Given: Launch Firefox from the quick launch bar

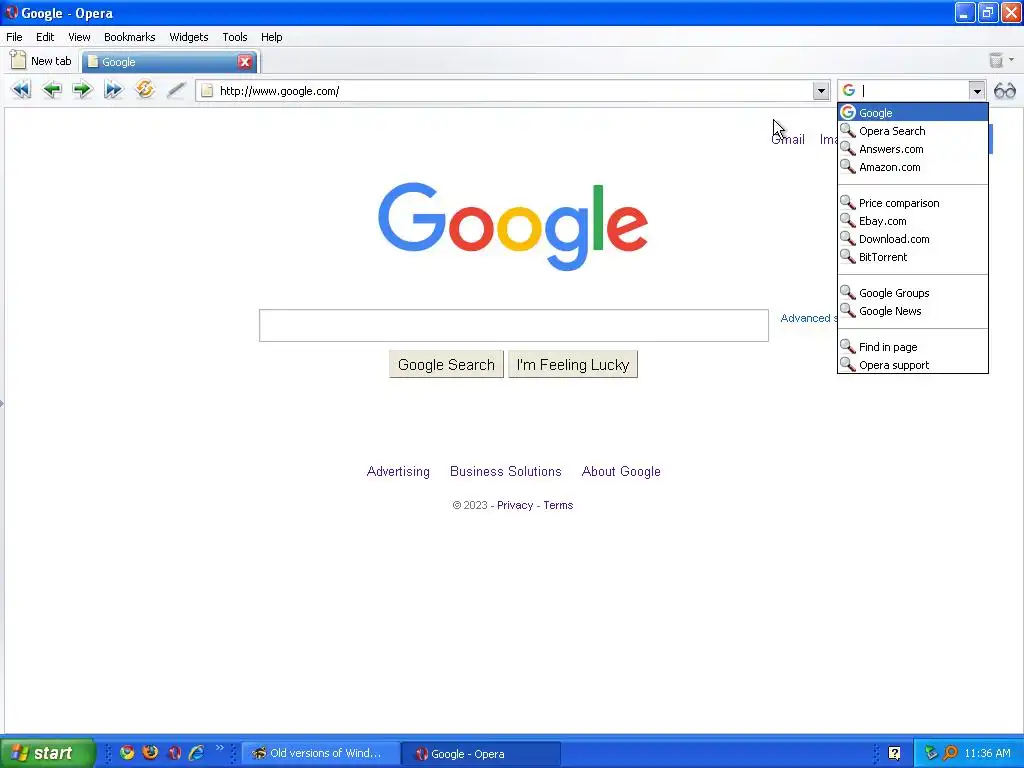Looking at the screenshot, I should [150, 753].
